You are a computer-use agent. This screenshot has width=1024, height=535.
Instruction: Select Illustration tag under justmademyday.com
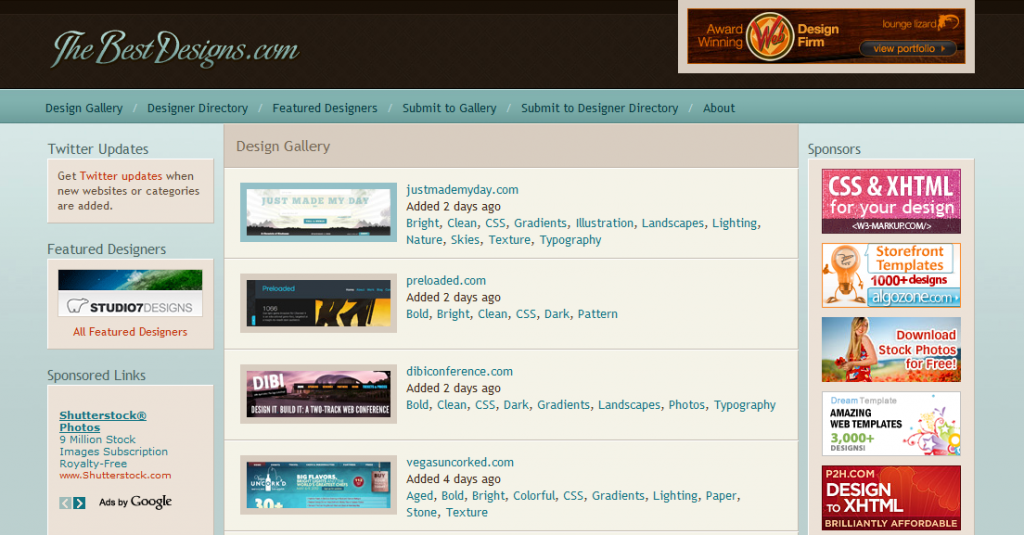[604, 223]
